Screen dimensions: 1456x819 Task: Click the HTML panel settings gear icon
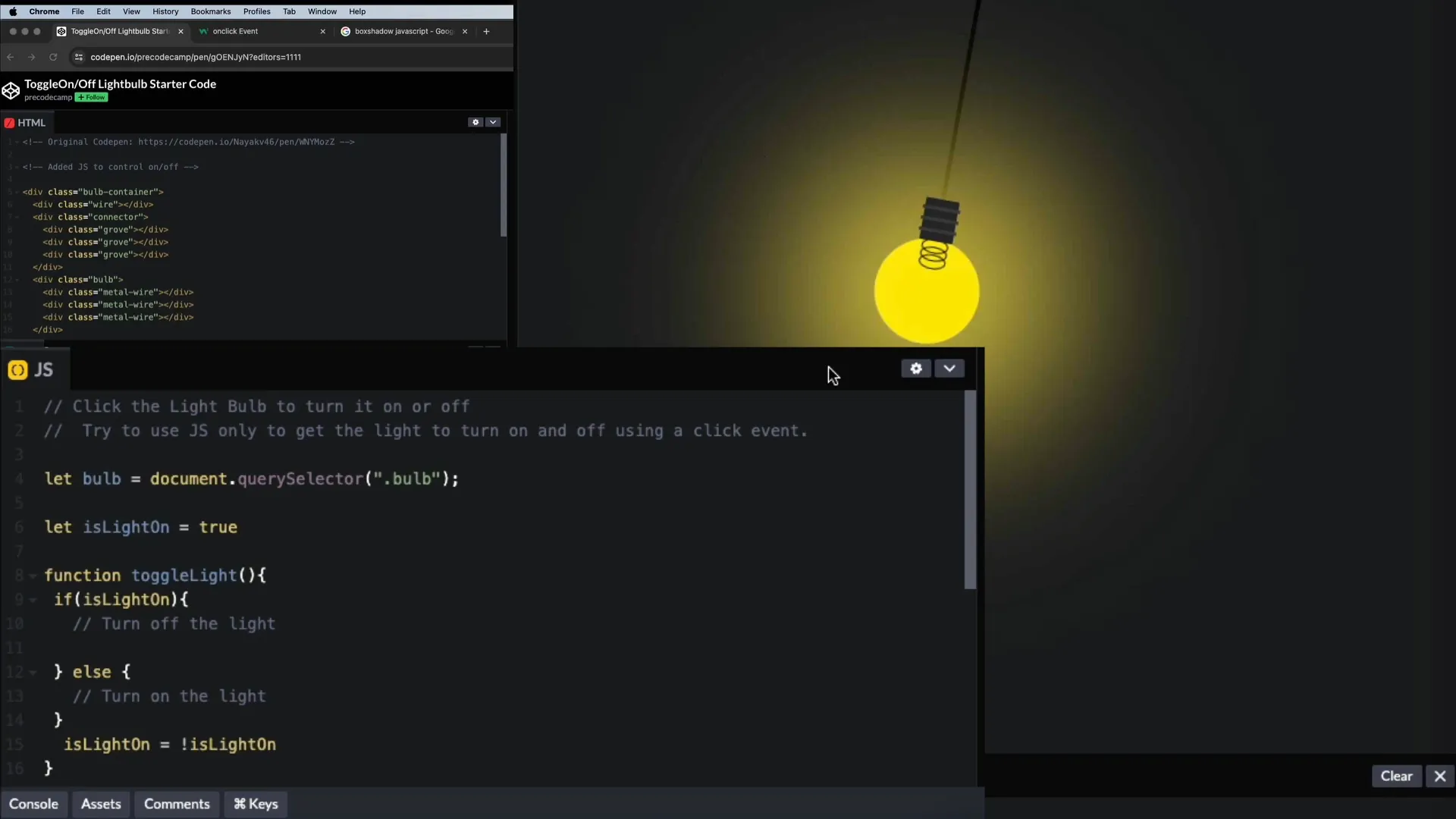[x=476, y=122]
